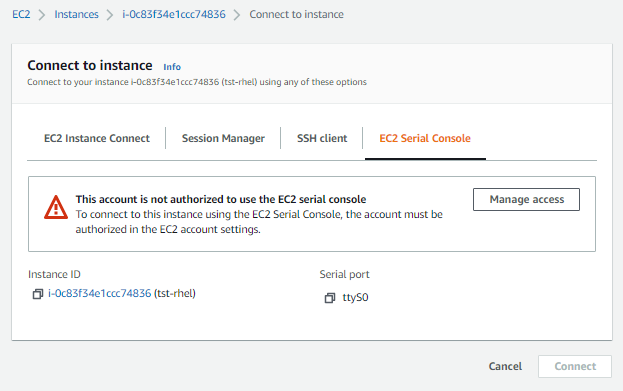
Task: Cancel connecting to the instance
Action: tap(505, 366)
